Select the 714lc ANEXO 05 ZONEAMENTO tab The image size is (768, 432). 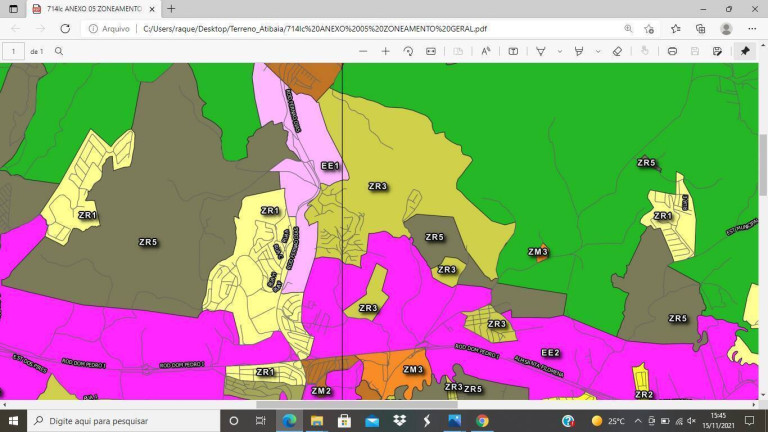[94, 9]
